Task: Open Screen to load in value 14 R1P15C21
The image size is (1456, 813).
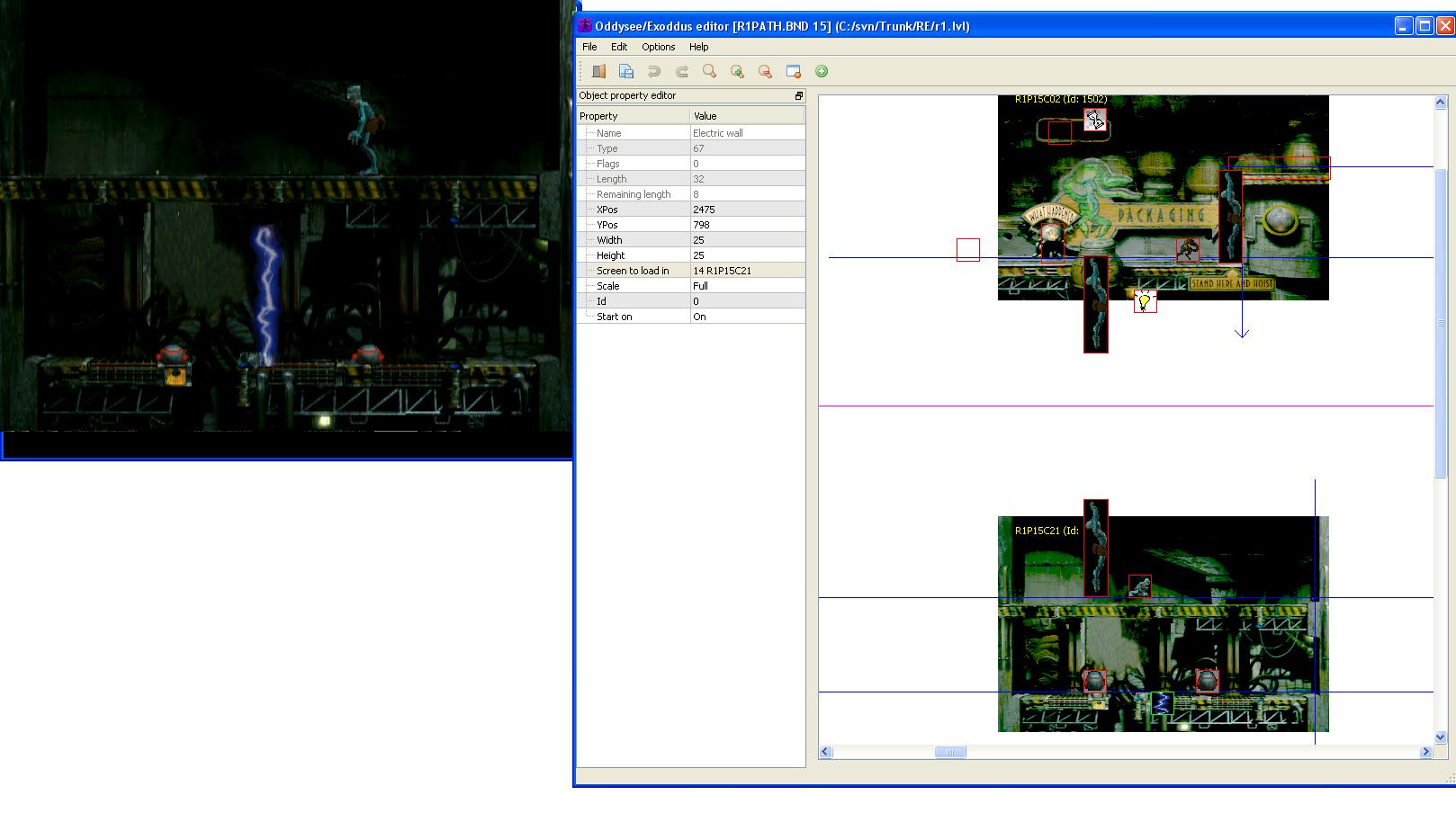Action: tap(747, 271)
